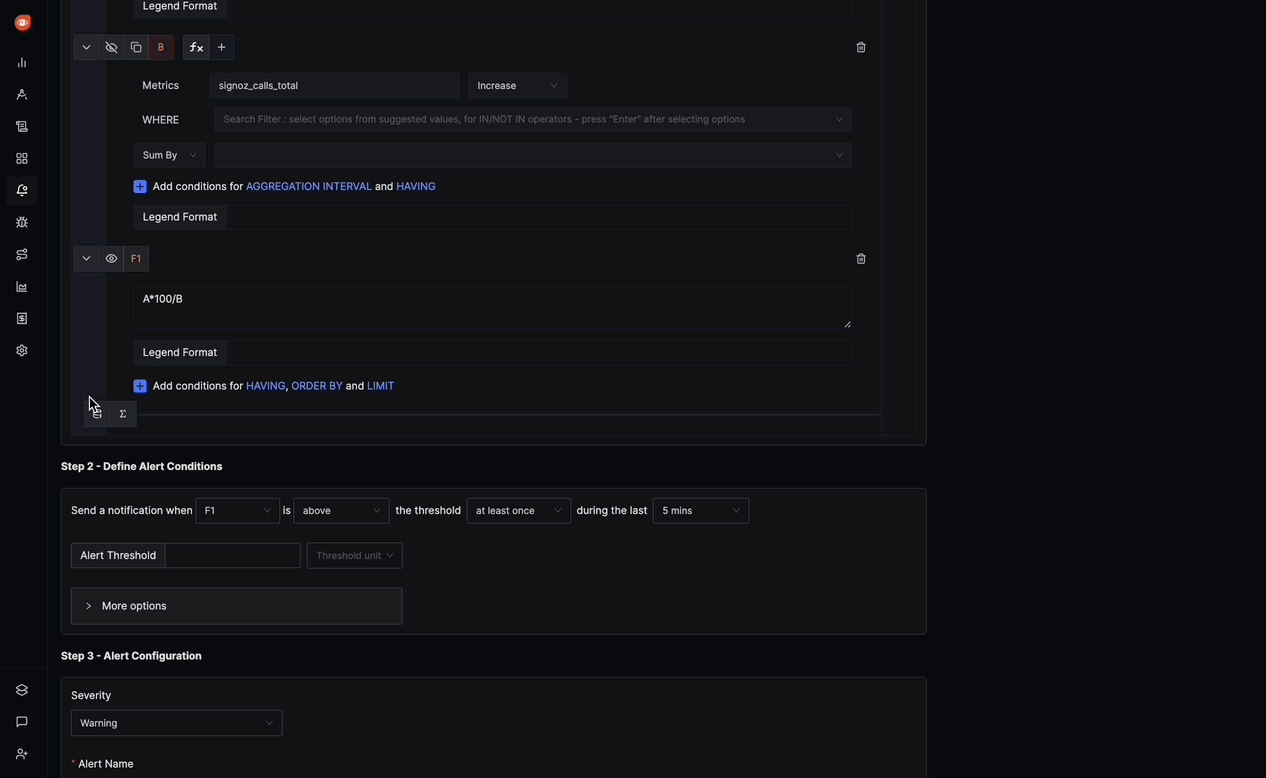1266x778 pixels.
Task: Toggle visibility of query B with the crossed-eye icon
Action: point(111,47)
